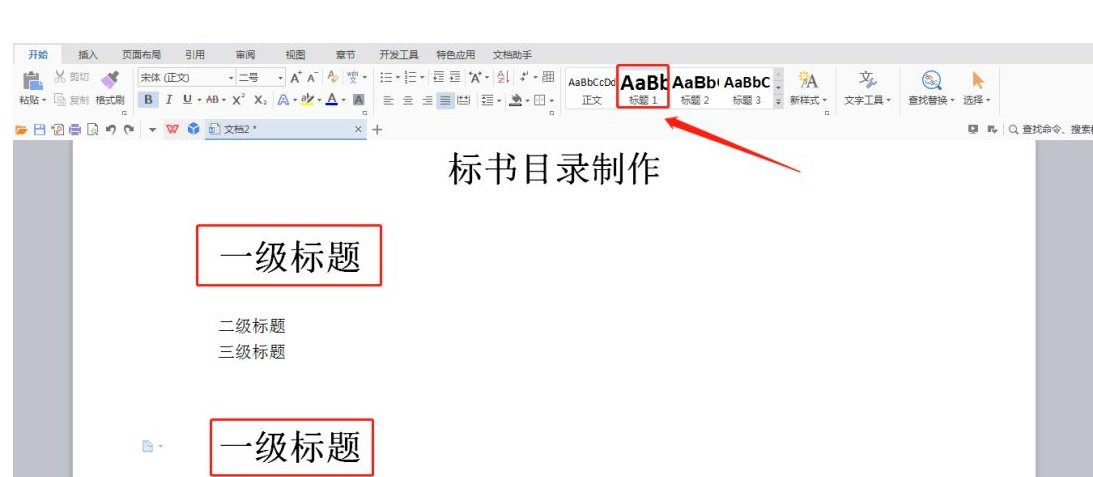1093x477 pixels.
Task: Toggle Underline U formatting
Action: (187, 100)
